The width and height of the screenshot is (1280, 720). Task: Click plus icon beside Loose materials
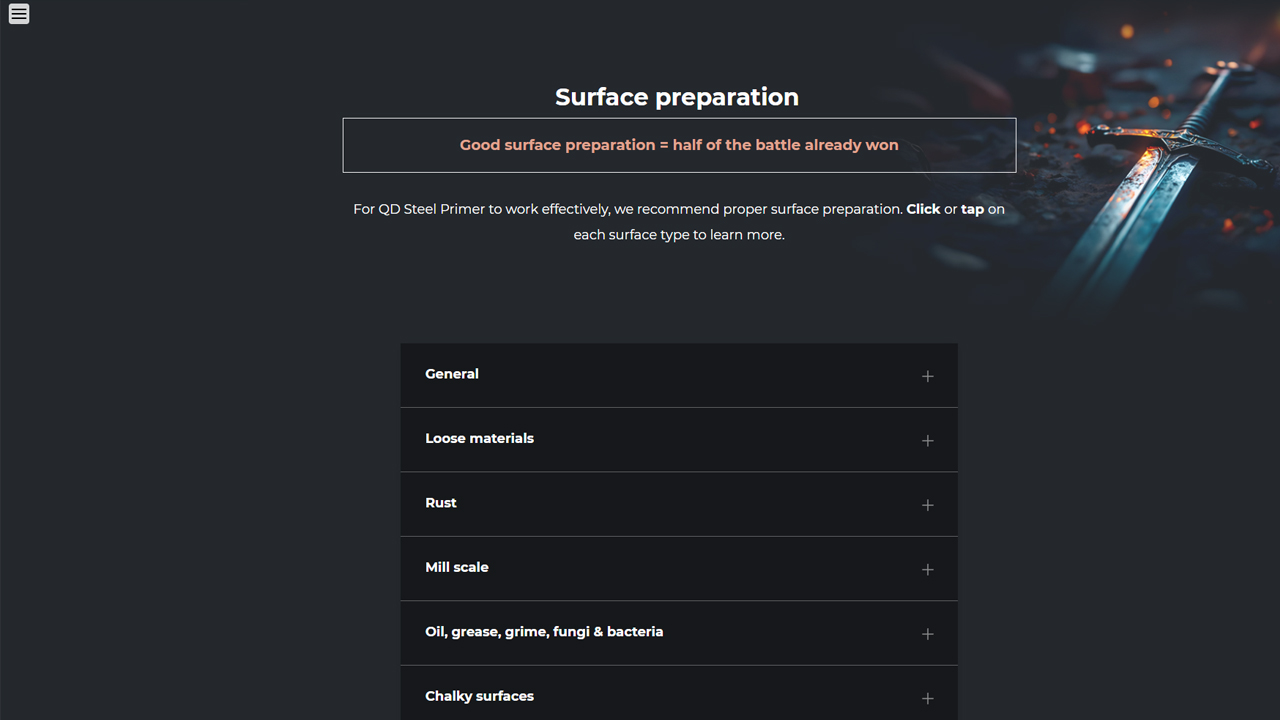[x=927, y=441]
